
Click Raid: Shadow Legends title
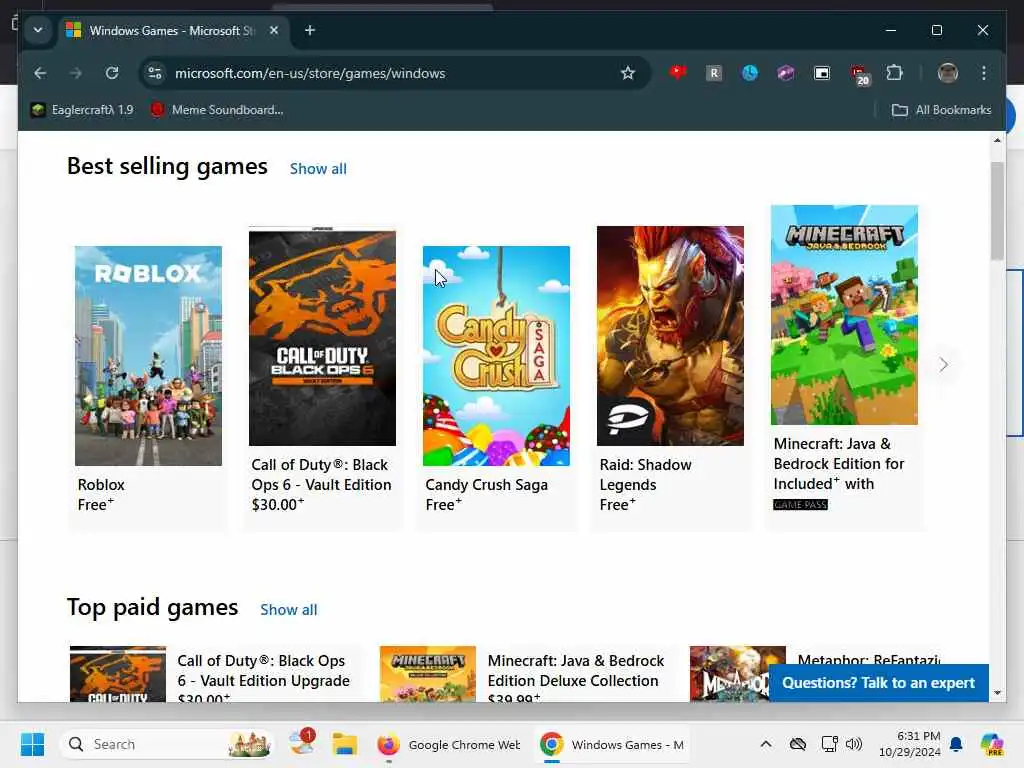645,475
